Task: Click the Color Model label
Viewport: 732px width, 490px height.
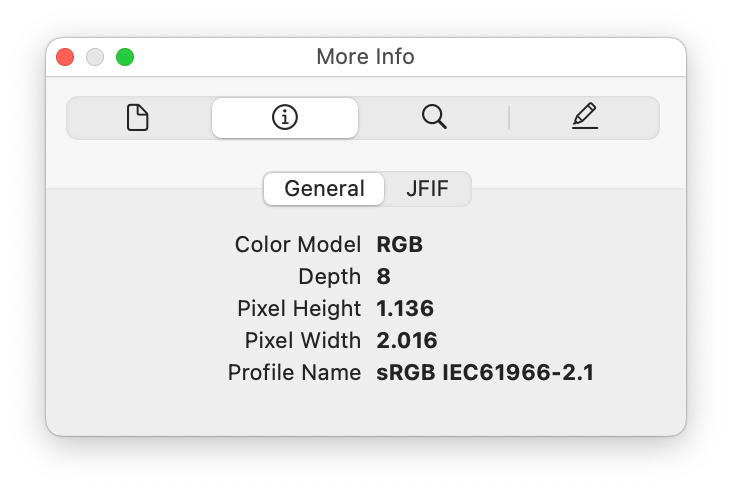Action: (298, 245)
